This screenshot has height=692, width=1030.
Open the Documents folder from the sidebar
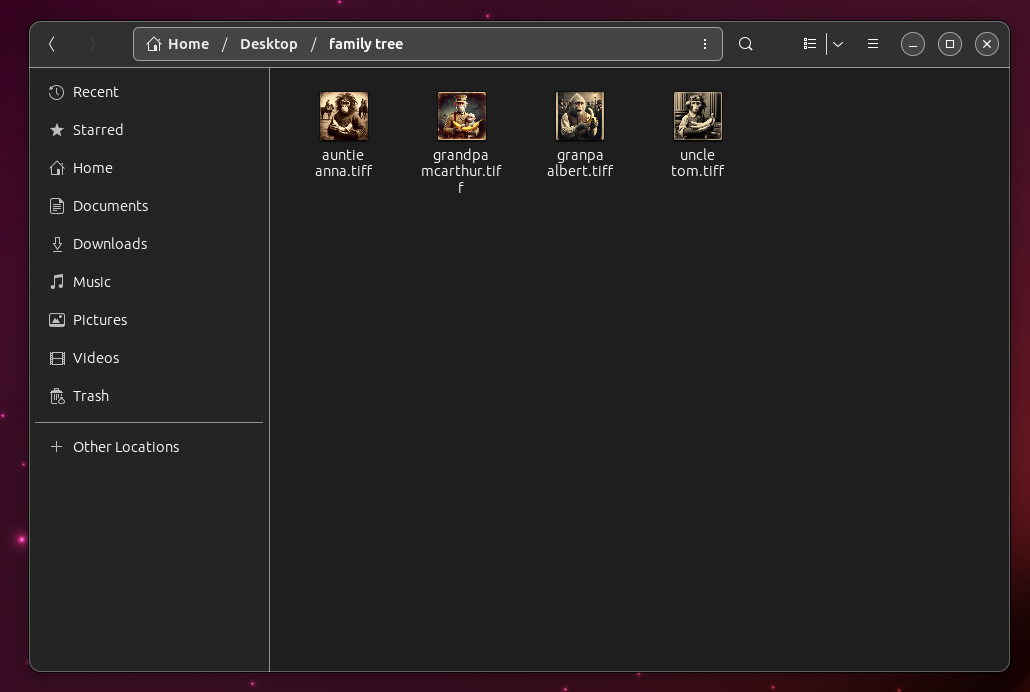[x=110, y=206]
